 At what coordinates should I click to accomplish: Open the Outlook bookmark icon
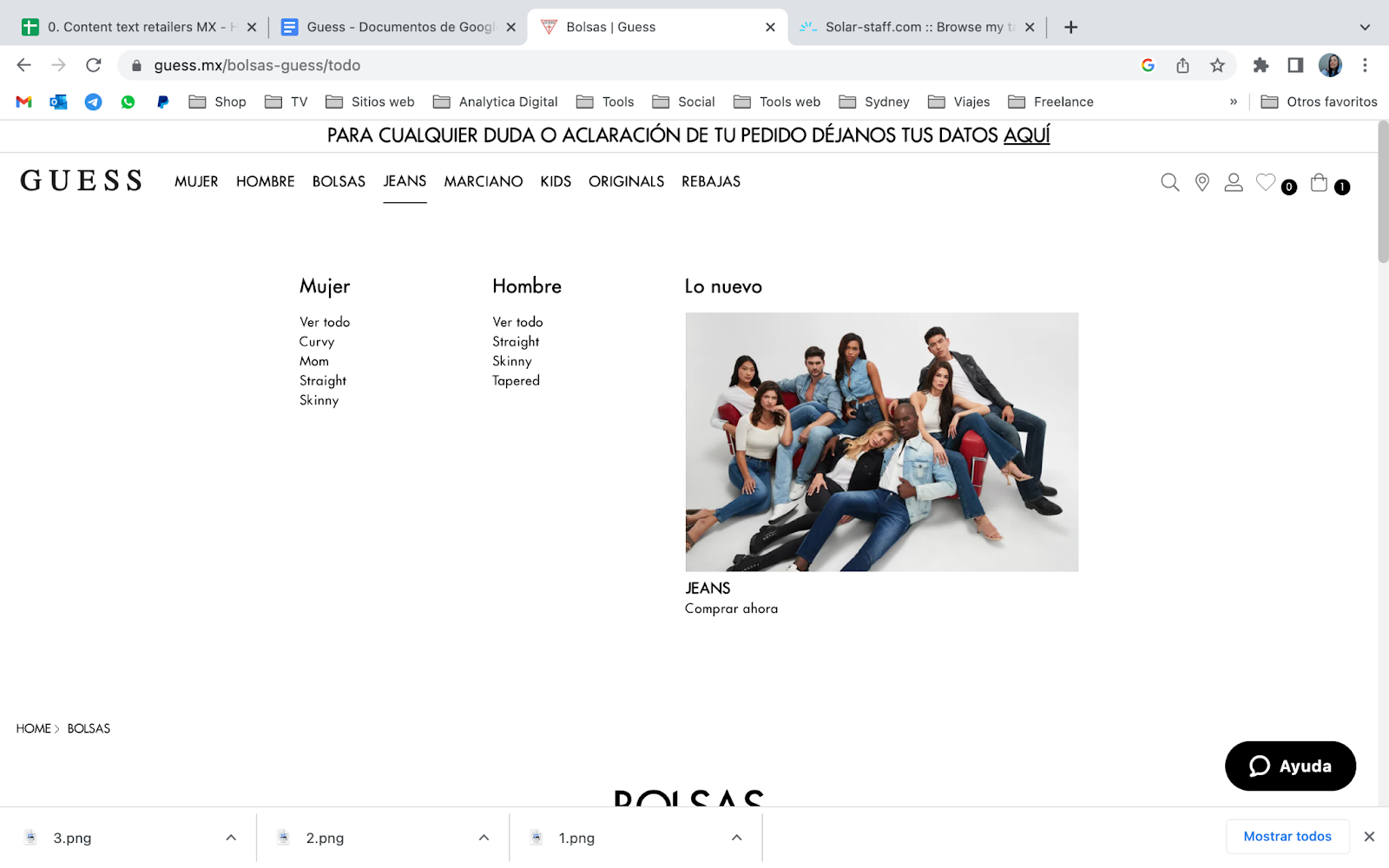pos(58,102)
